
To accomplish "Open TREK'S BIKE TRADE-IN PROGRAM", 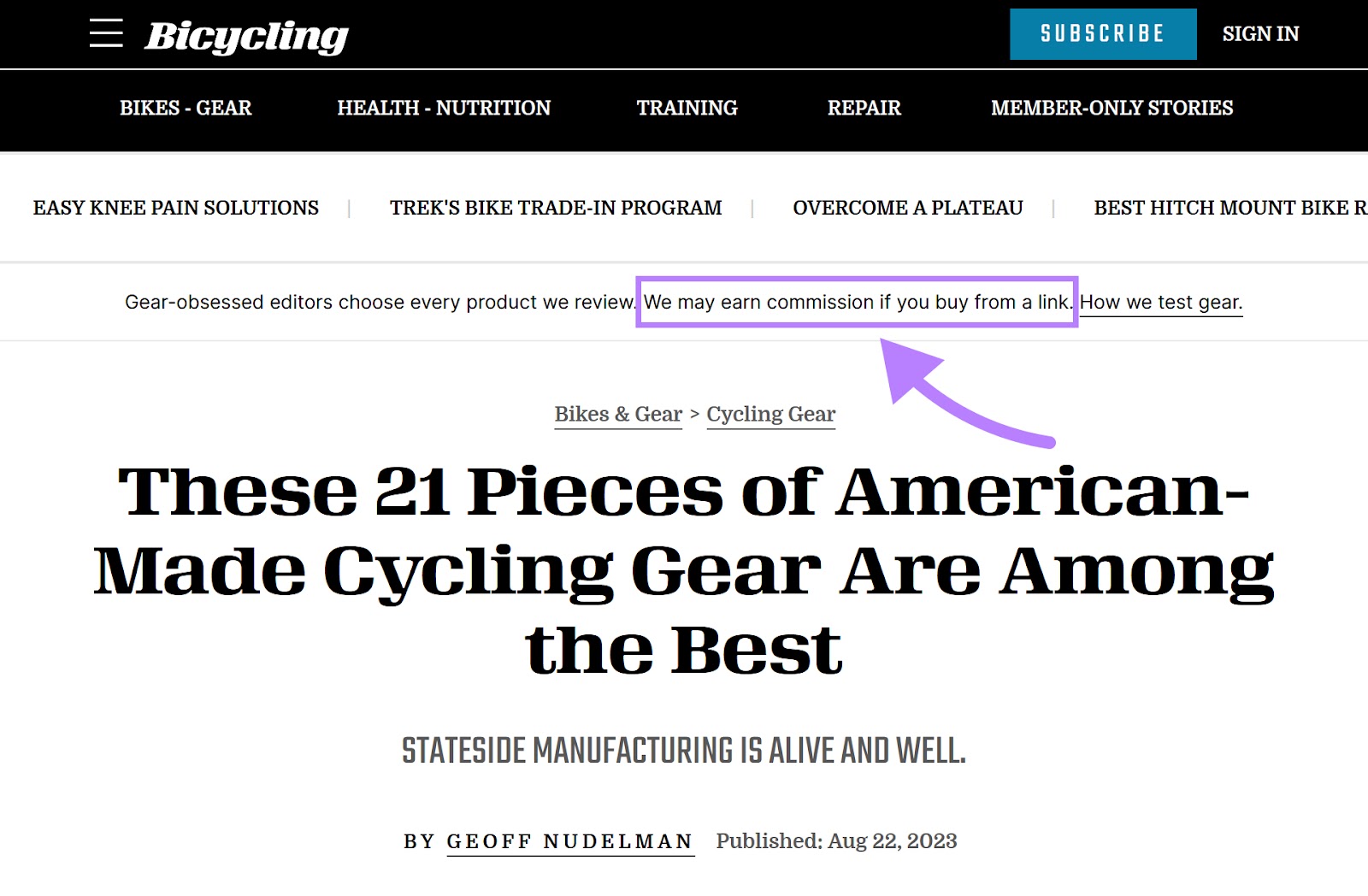I will pyautogui.click(x=556, y=207).
